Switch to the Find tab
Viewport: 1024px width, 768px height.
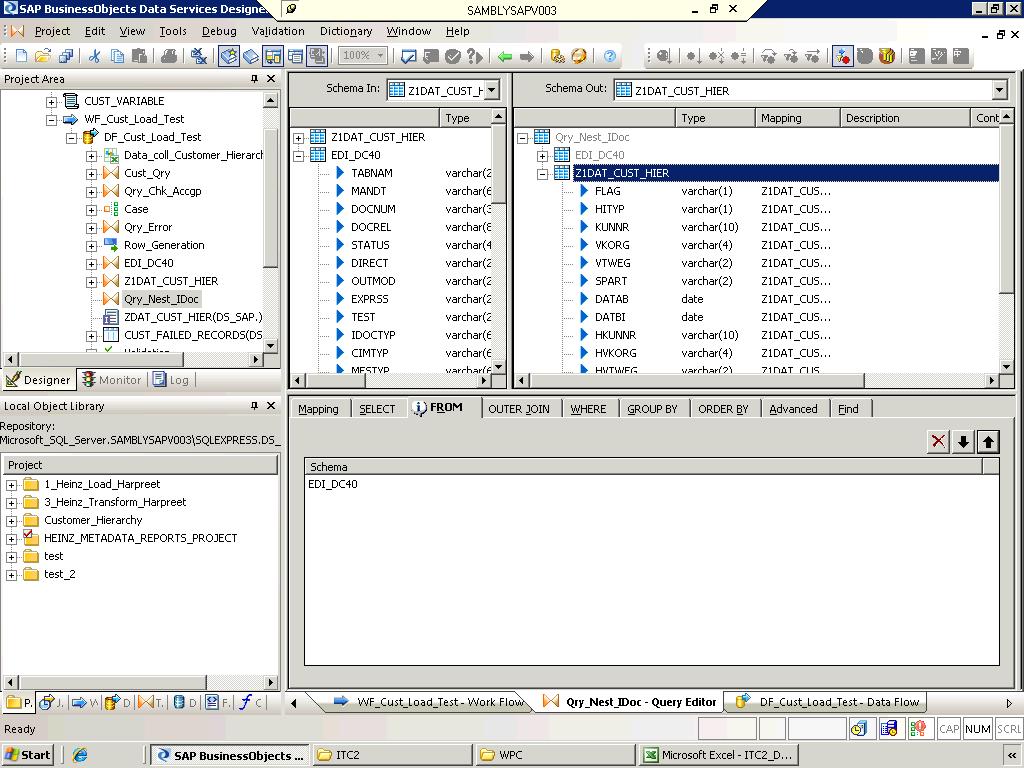[848, 409]
